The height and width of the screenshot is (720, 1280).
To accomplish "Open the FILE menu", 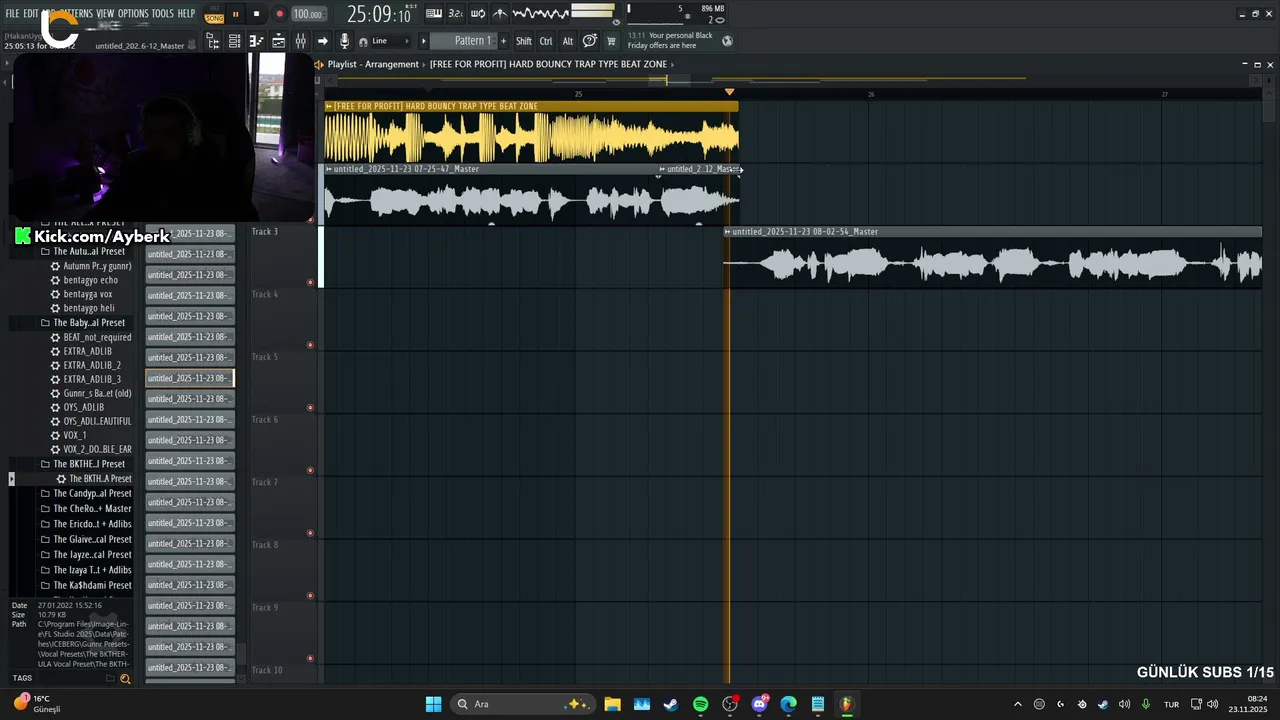I will pyautogui.click(x=12, y=14).
